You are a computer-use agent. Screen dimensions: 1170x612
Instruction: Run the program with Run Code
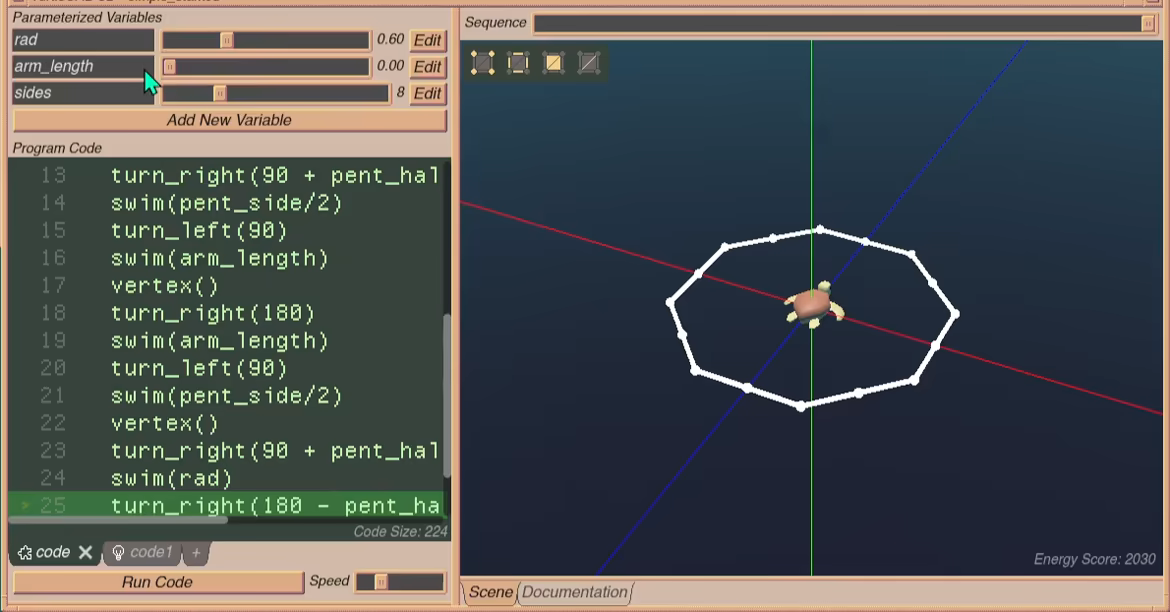pyautogui.click(x=157, y=582)
